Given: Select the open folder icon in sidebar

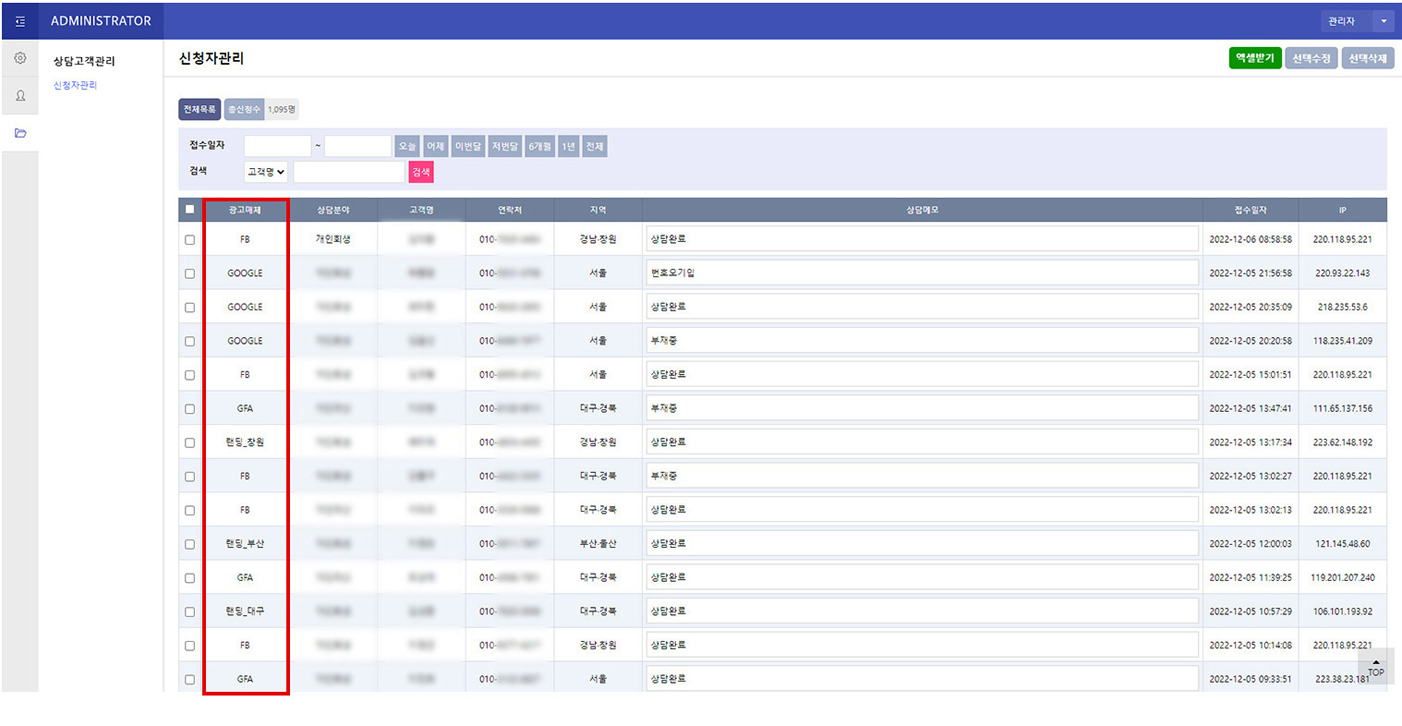Looking at the screenshot, I should [x=20, y=133].
